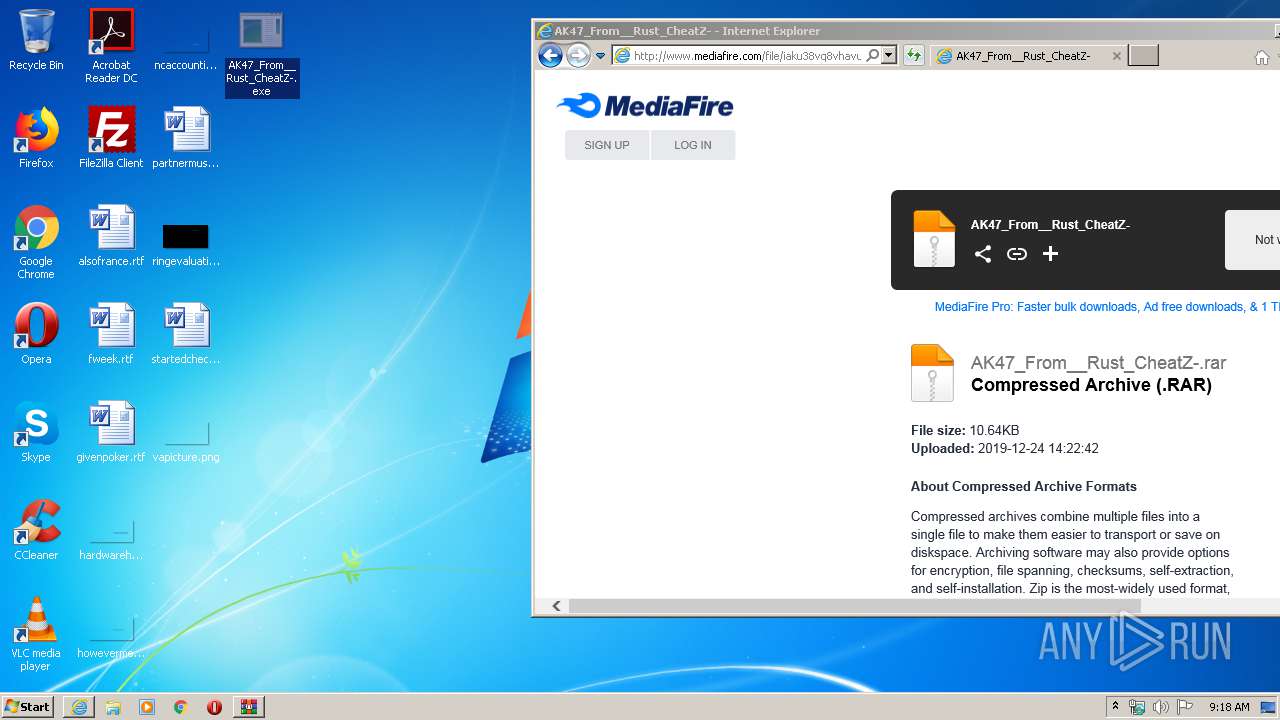Image resolution: width=1280 pixels, height=720 pixels.
Task: Click the About Compressed Archive Formats heading
Action: (1023, 487)
